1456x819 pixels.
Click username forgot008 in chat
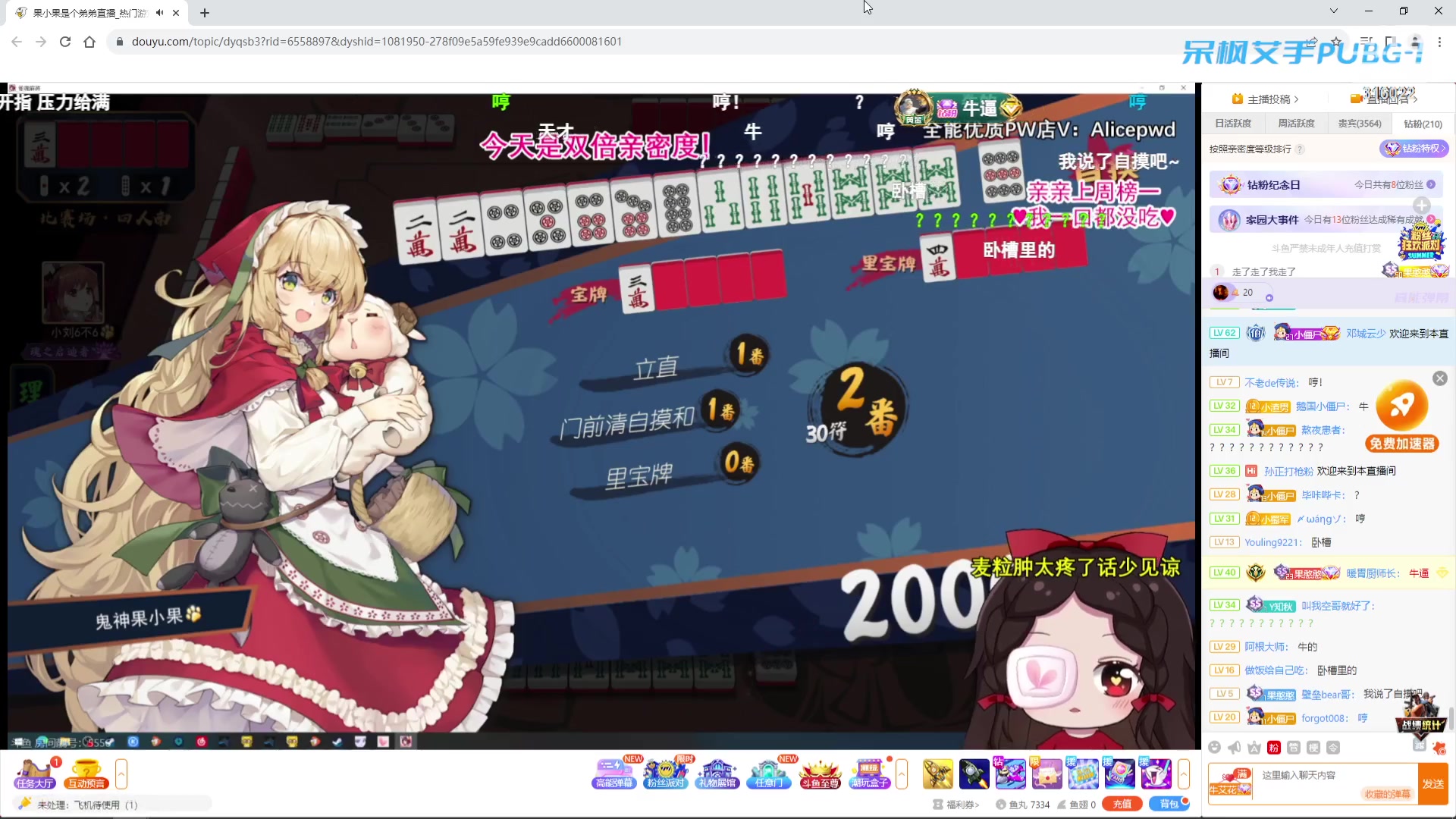pyautogui.click(x=1324, y=718)
